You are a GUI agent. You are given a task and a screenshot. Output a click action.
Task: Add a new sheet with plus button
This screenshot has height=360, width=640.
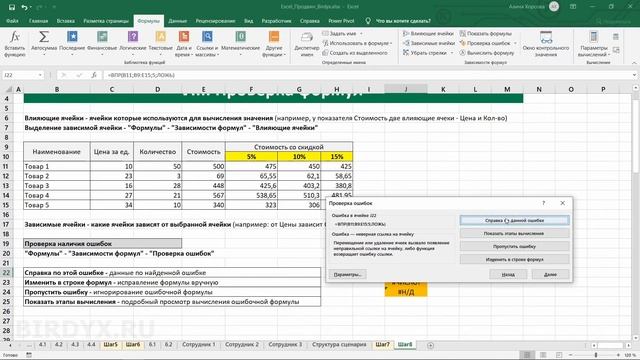point(430,345)
